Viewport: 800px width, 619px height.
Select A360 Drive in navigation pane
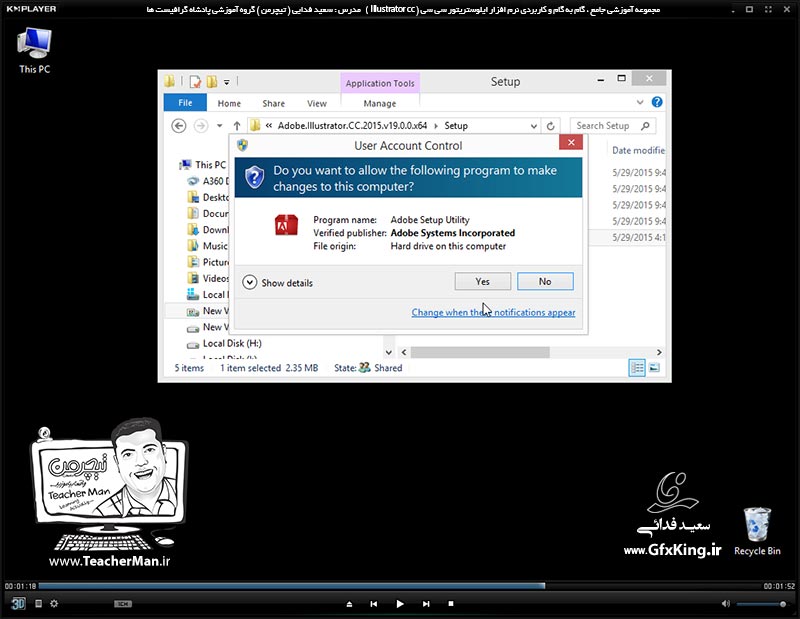pos(208,181)
